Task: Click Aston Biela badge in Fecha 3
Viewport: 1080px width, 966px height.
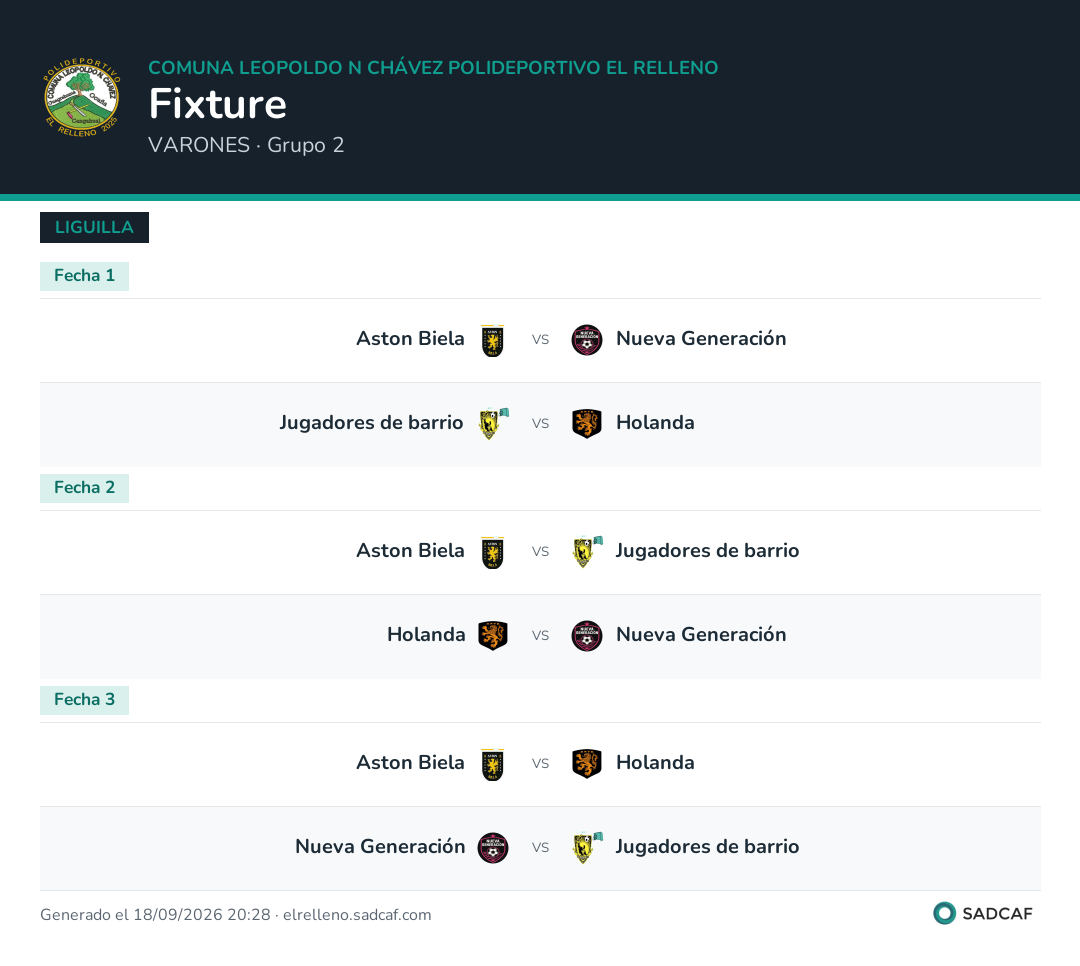Action: tap(492, 764)
